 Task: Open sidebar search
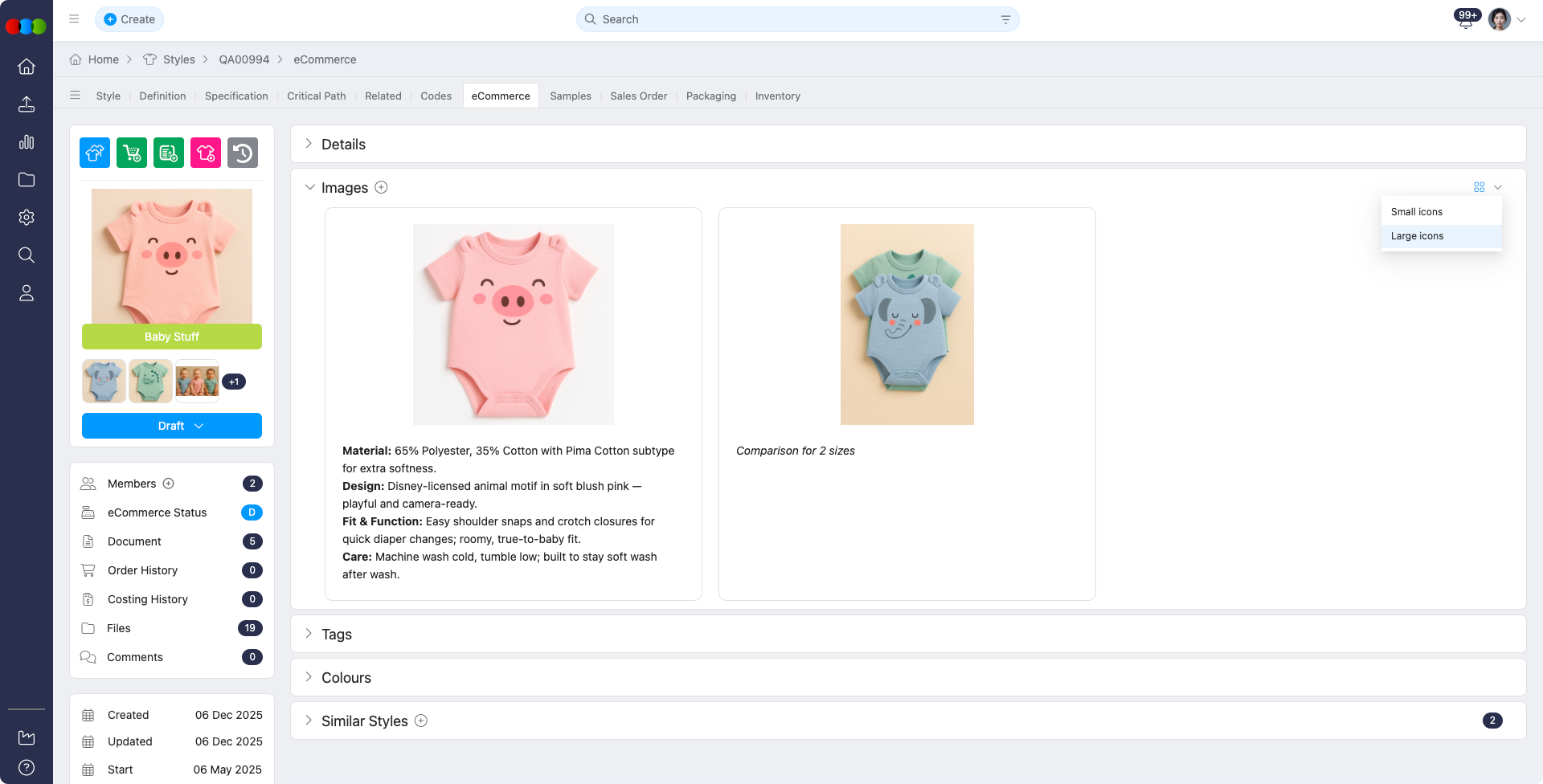(x=27, y=255)
